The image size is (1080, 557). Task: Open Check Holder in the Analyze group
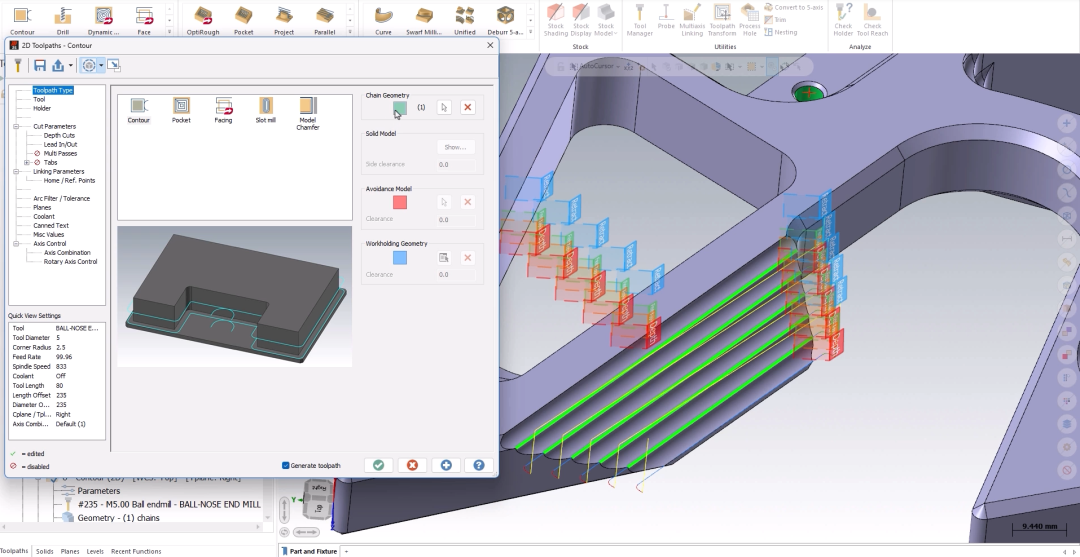tap(843, 20)
